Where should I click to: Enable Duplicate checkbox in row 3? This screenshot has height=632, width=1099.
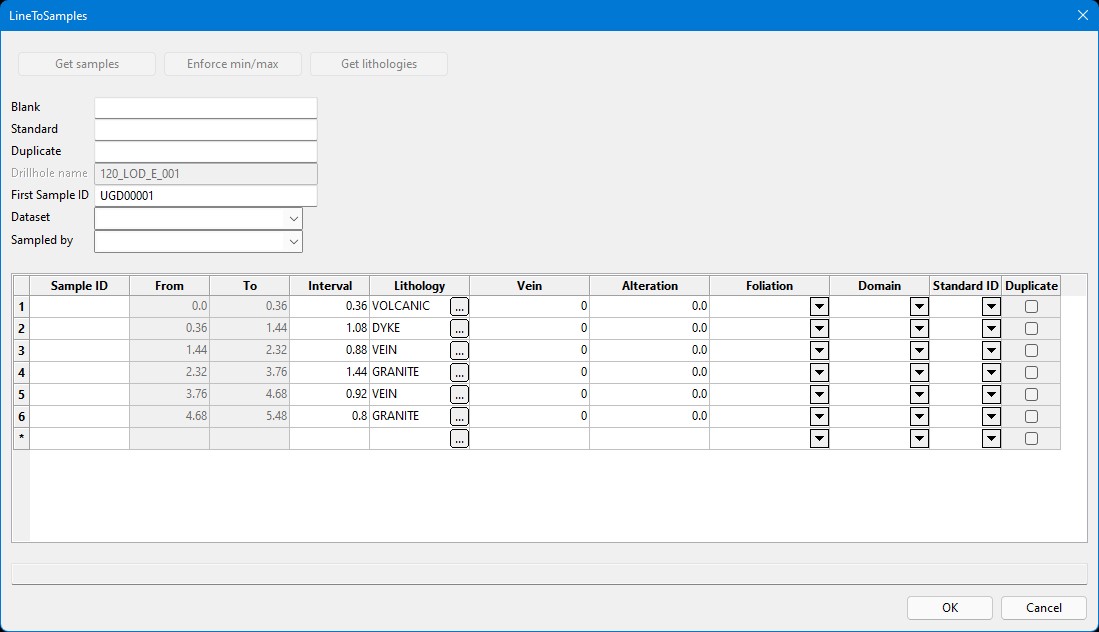[x=1031, y=351]
